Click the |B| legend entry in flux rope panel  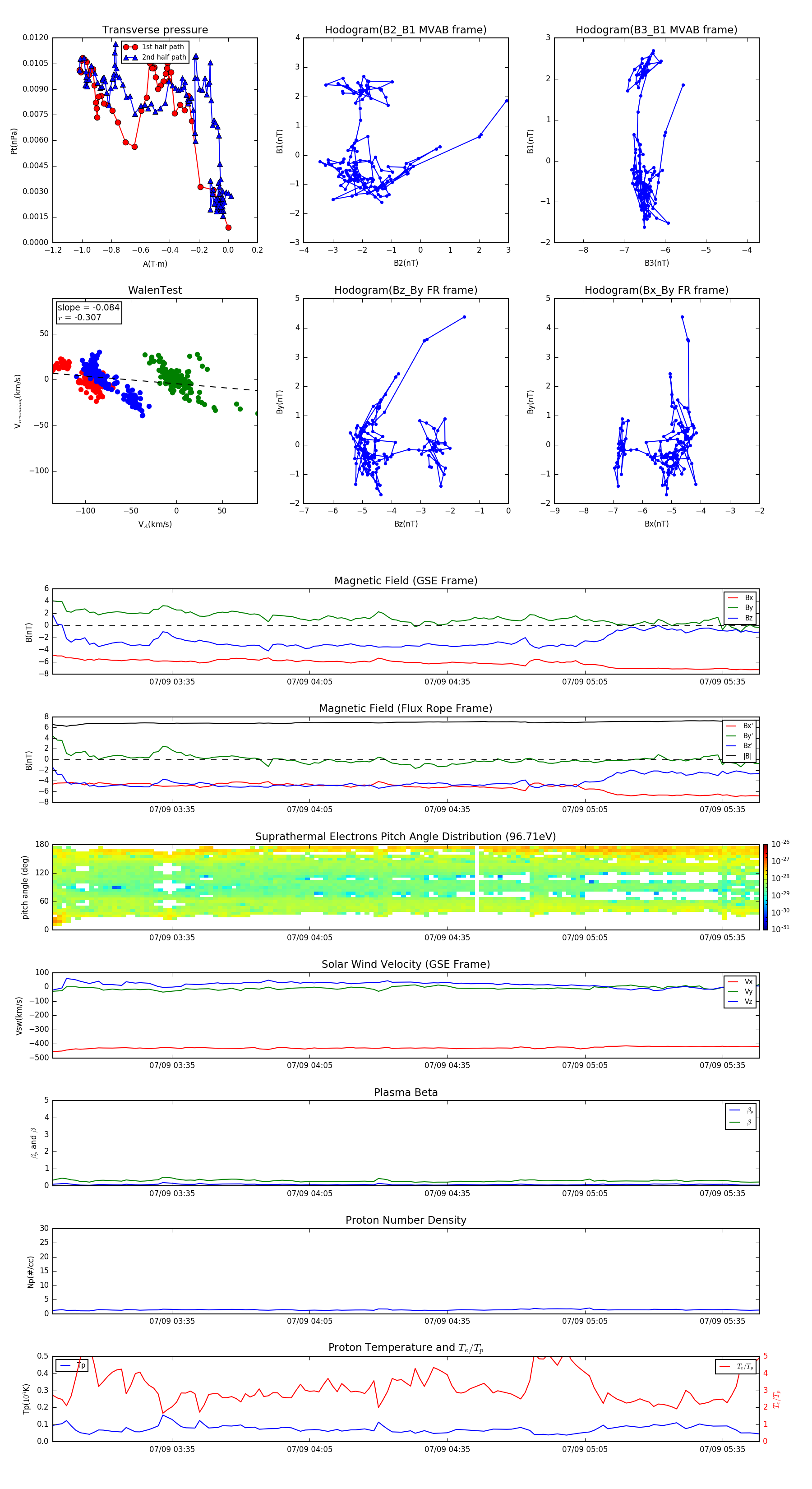(740, 756)
